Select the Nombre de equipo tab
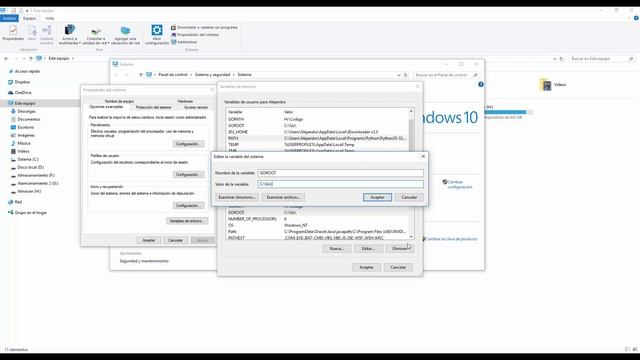The image size is (640, 360). point(119,101)
